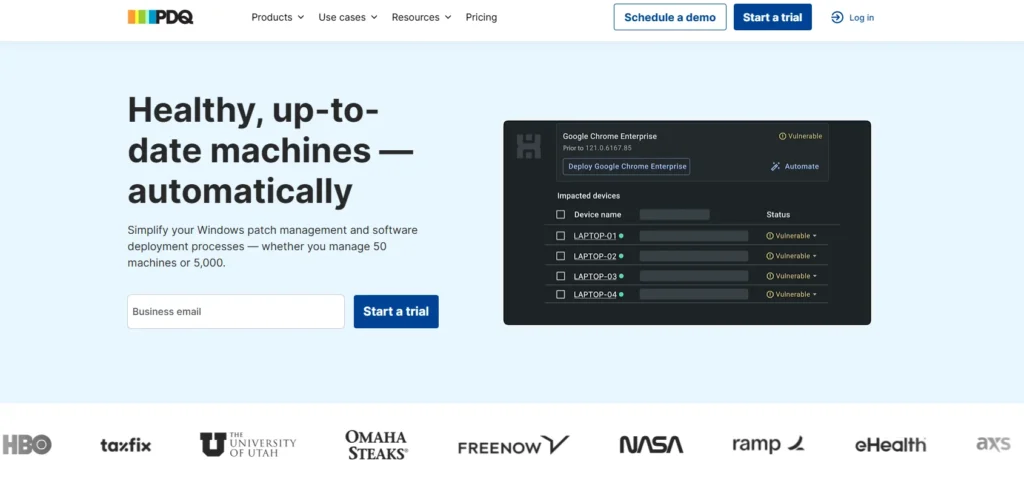Click the University of Utah logo
This screenshot has width=1024, height=487.
click(248, 444)
